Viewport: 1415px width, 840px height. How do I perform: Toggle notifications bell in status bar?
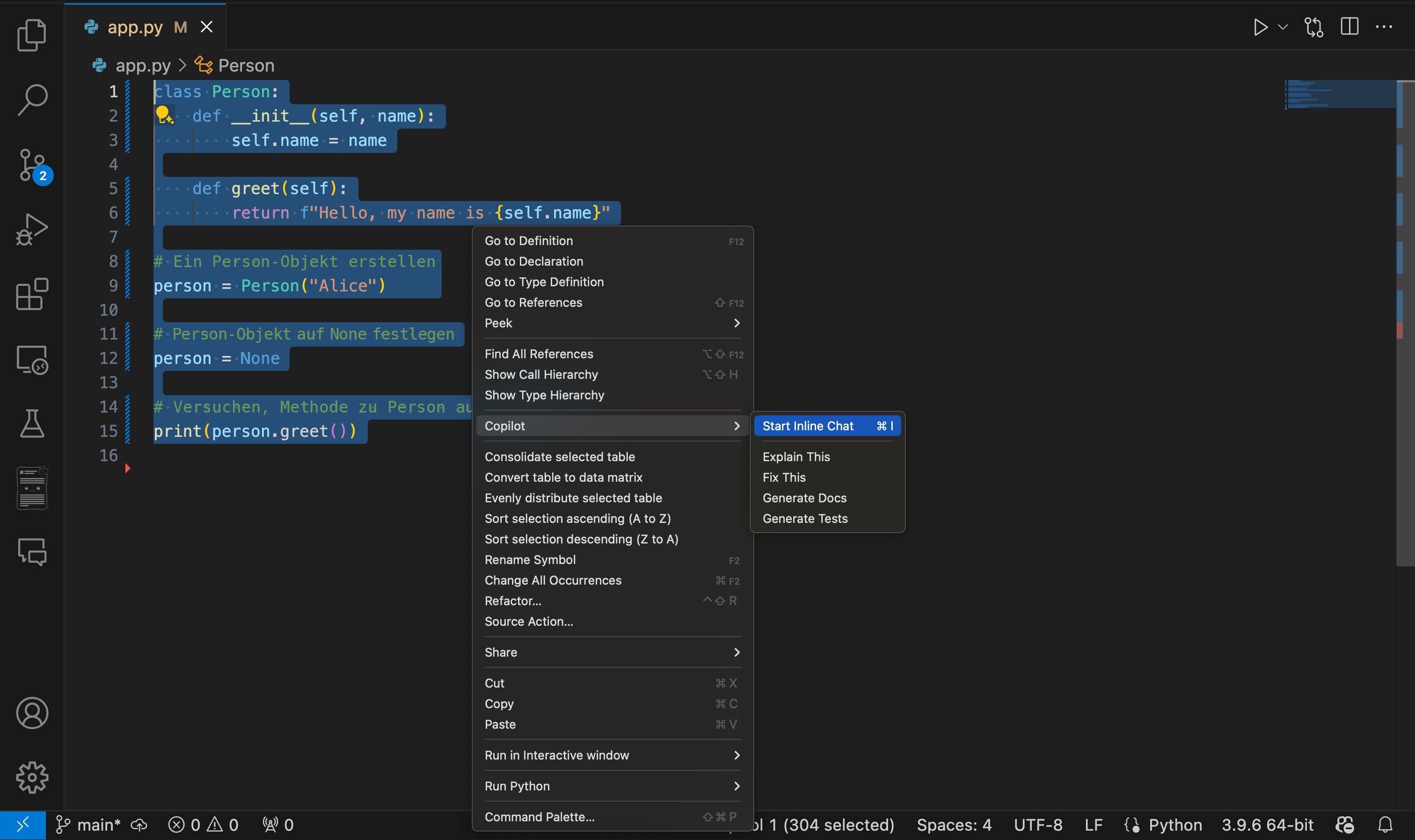click(x=1385, y=825)
